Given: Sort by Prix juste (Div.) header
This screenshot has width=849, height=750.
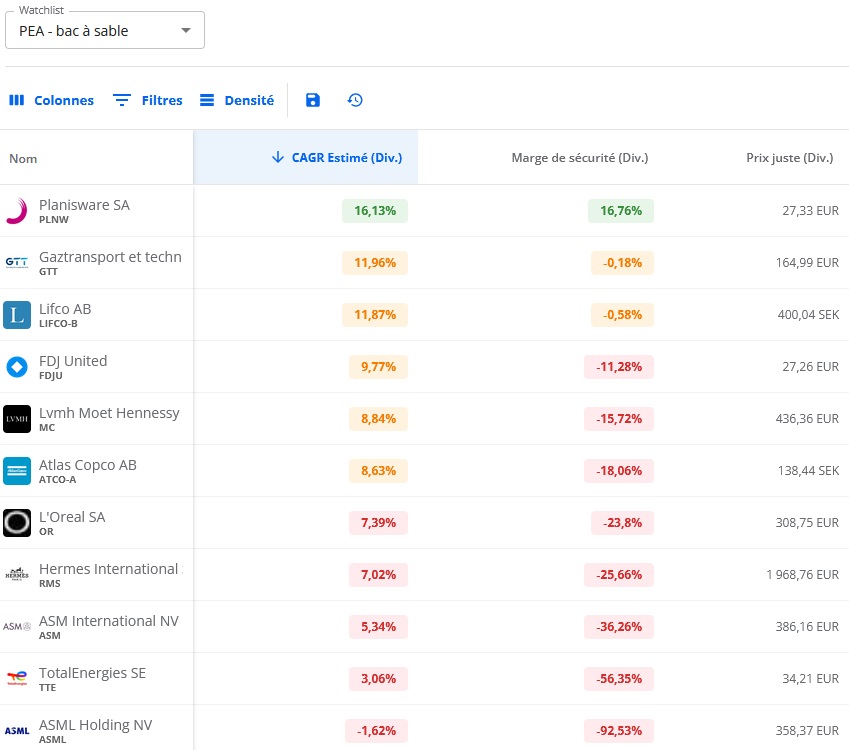Looking at the screenshot, I should 789,158.
